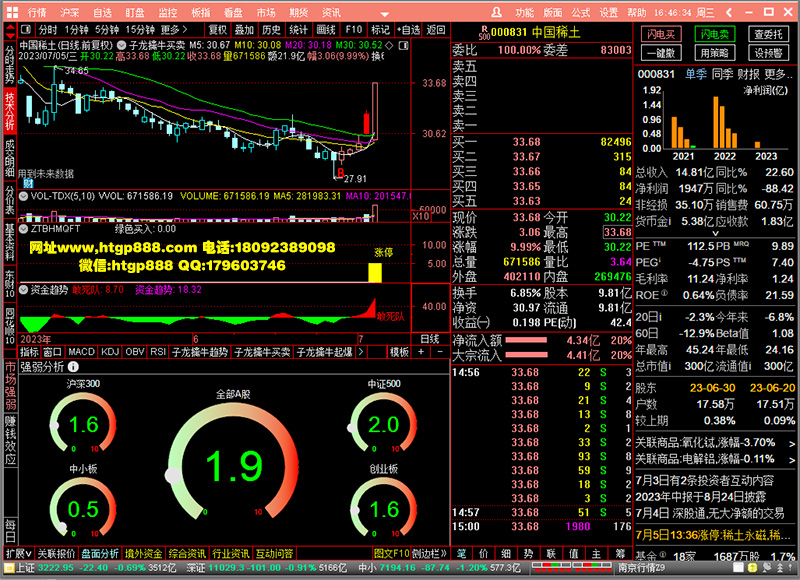800x580 pixels.
Task: Toggle 复权 price adjustment
Action: 217,30
